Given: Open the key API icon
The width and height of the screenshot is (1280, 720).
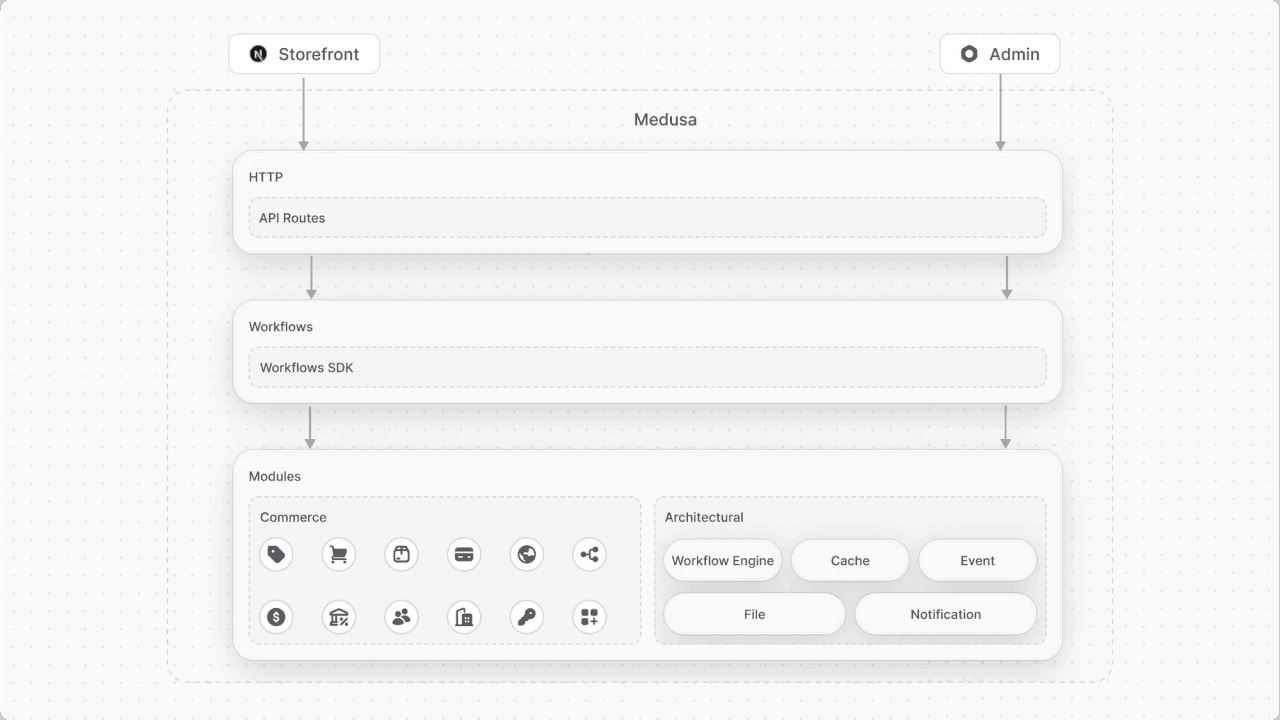Looking at the screenshot, I should pos(527,617).
